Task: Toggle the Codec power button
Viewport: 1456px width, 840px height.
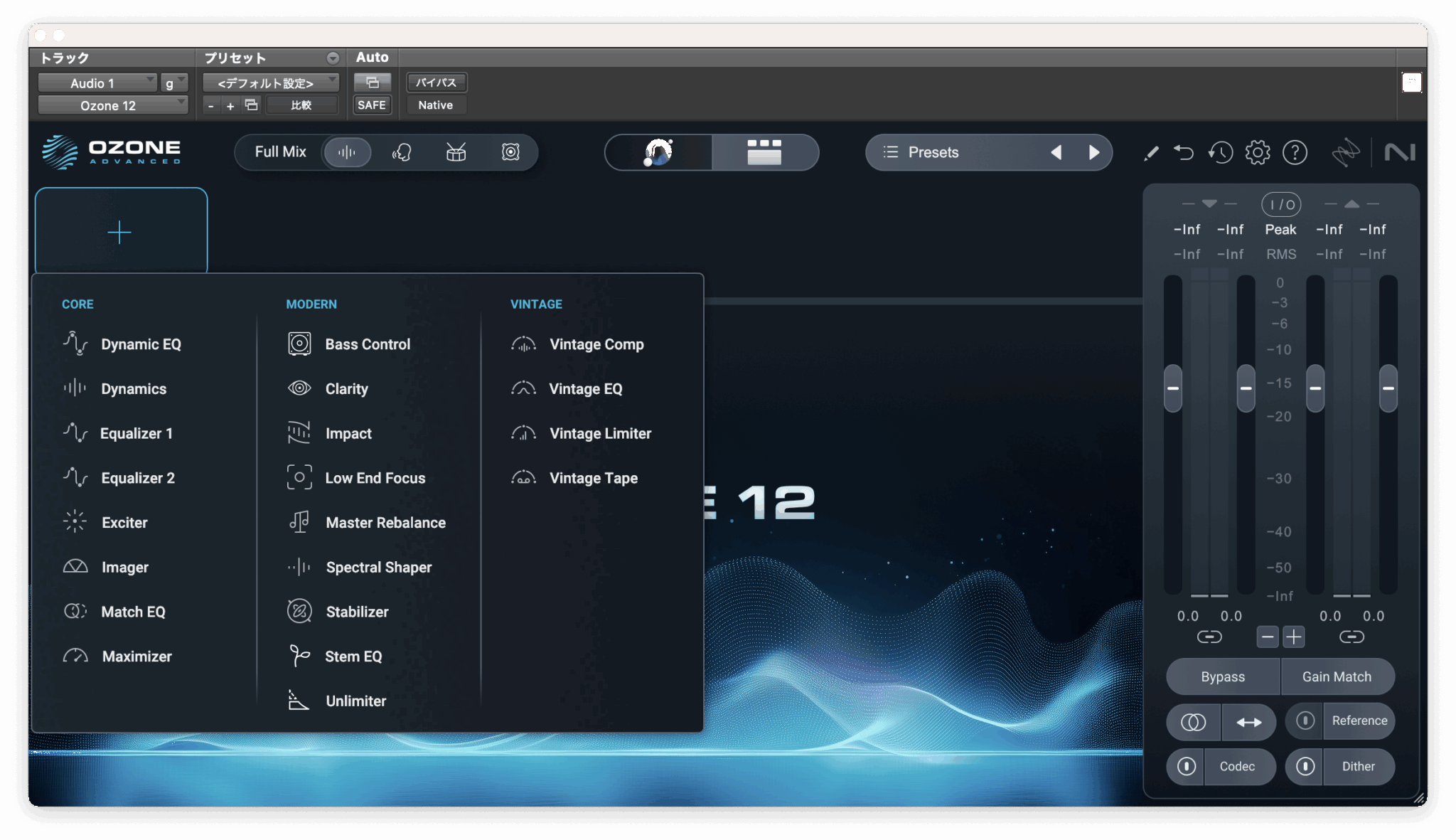Action: click(x=1186, y=766)
